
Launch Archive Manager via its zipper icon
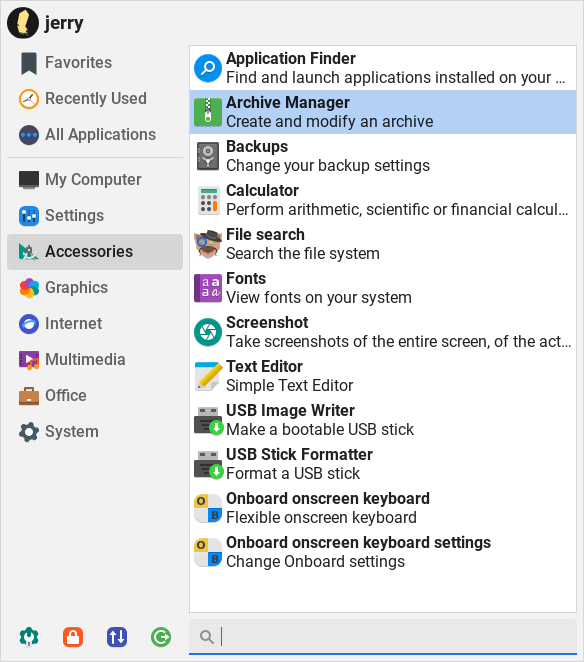click(208, 112)
